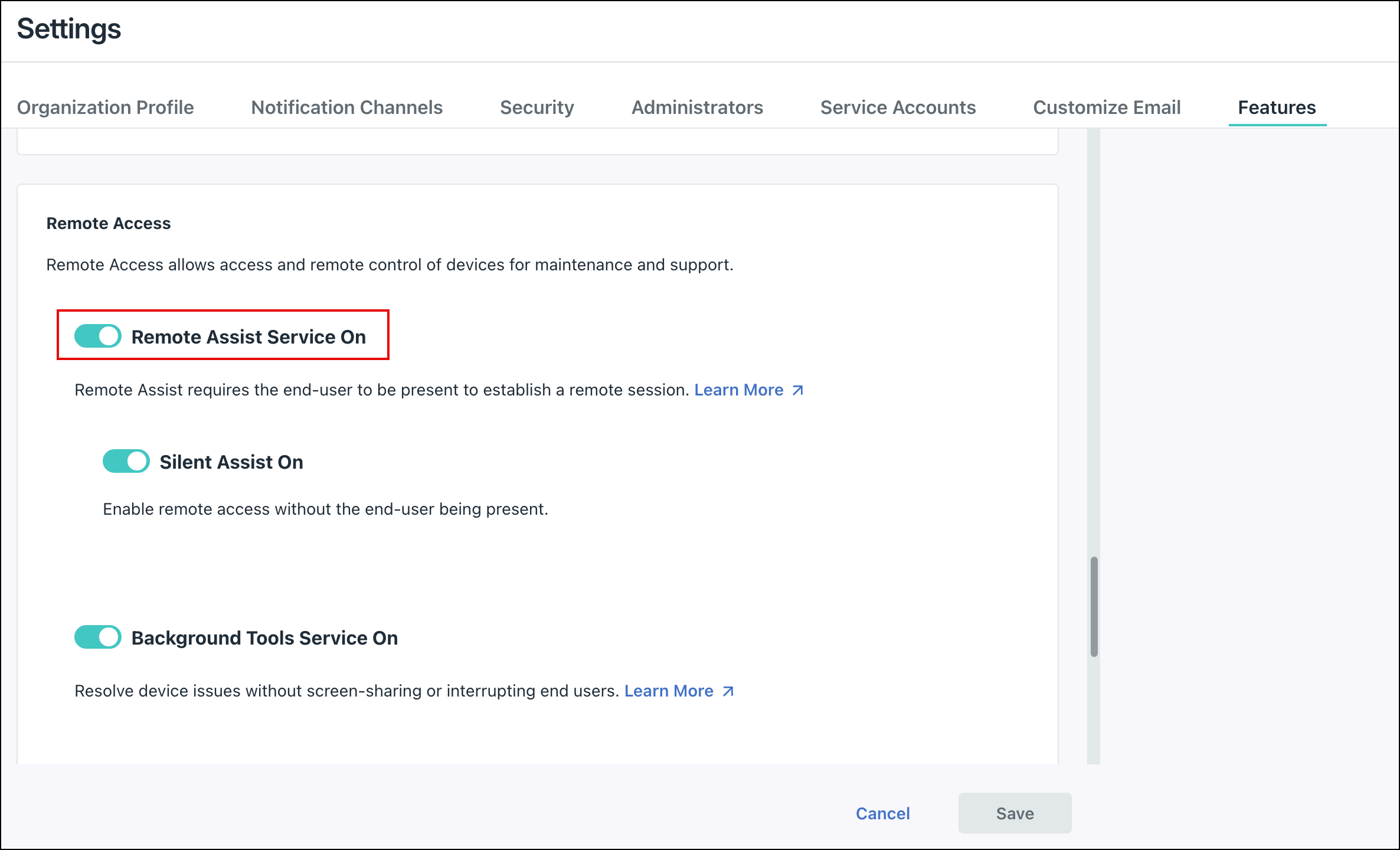
Task: Turn off the Remote Assist Service toggle
Action: pos(97,336)
